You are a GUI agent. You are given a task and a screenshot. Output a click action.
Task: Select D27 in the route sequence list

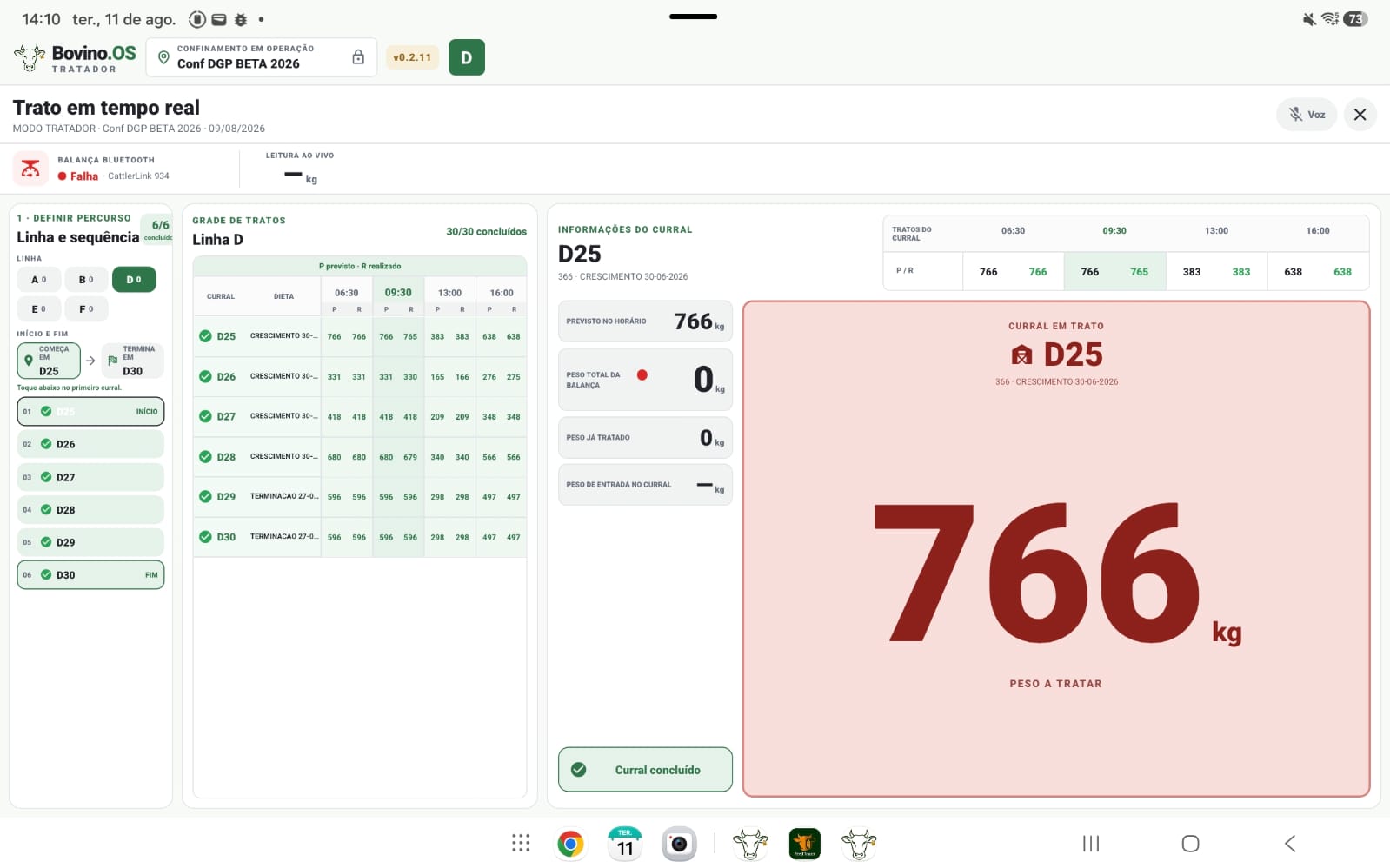(90, 477)
